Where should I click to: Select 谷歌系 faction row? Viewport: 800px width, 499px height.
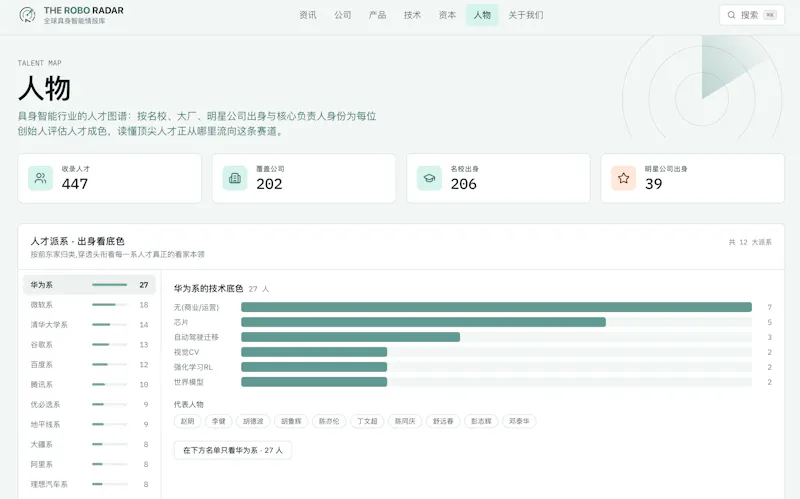(x=89, y=344)
